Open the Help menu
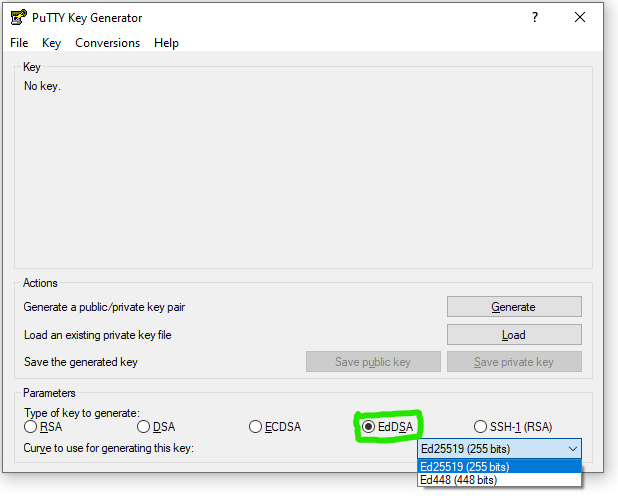The width and height of the screenshot is (618, 498). coord(166,43)
